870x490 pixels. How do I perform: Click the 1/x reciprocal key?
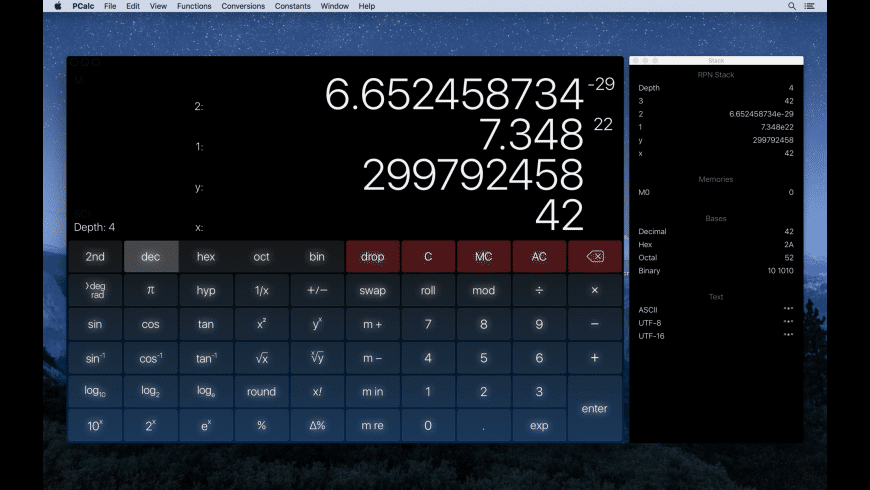261,290
